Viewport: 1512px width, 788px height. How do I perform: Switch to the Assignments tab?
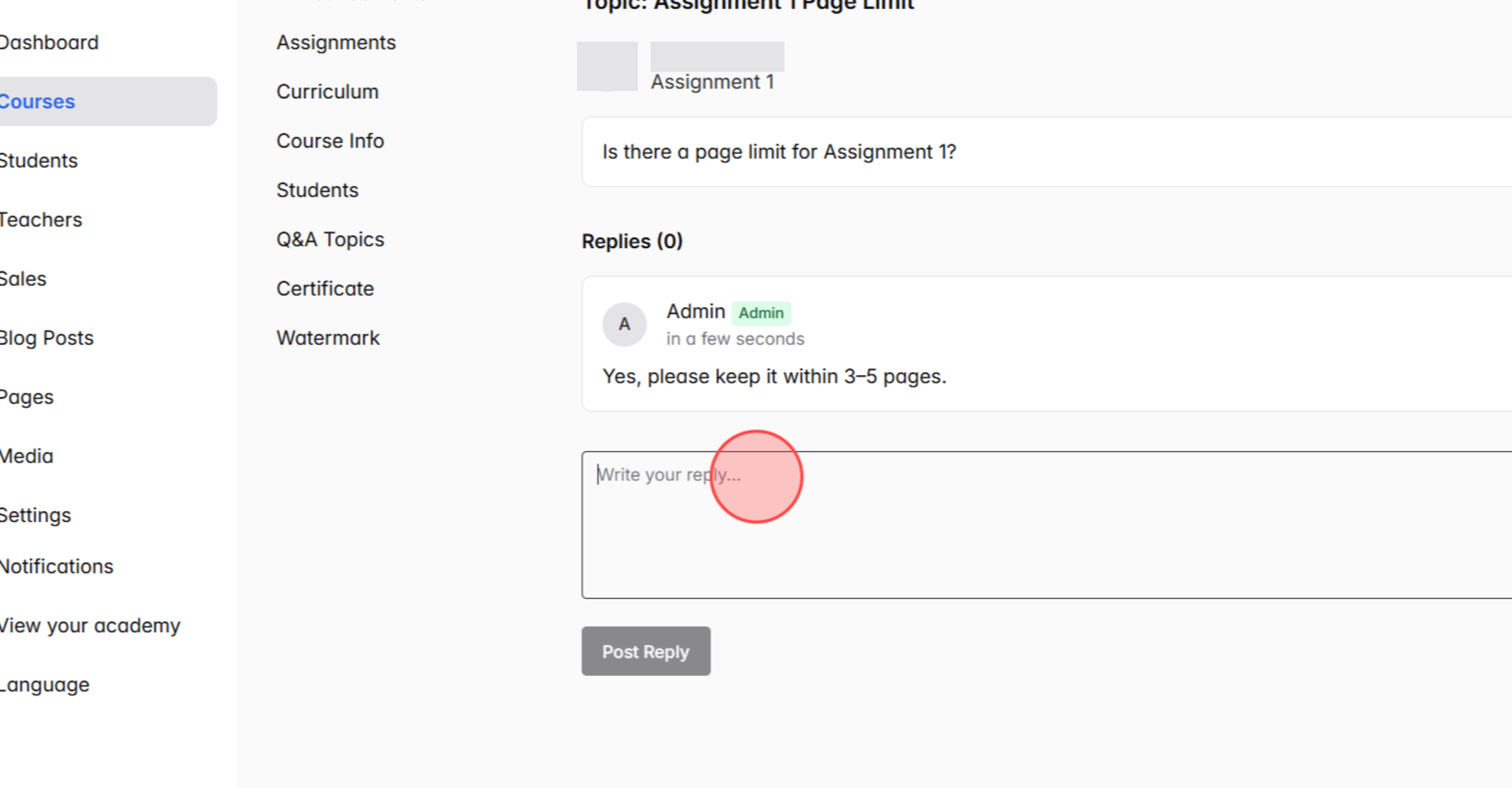point(336,42)
